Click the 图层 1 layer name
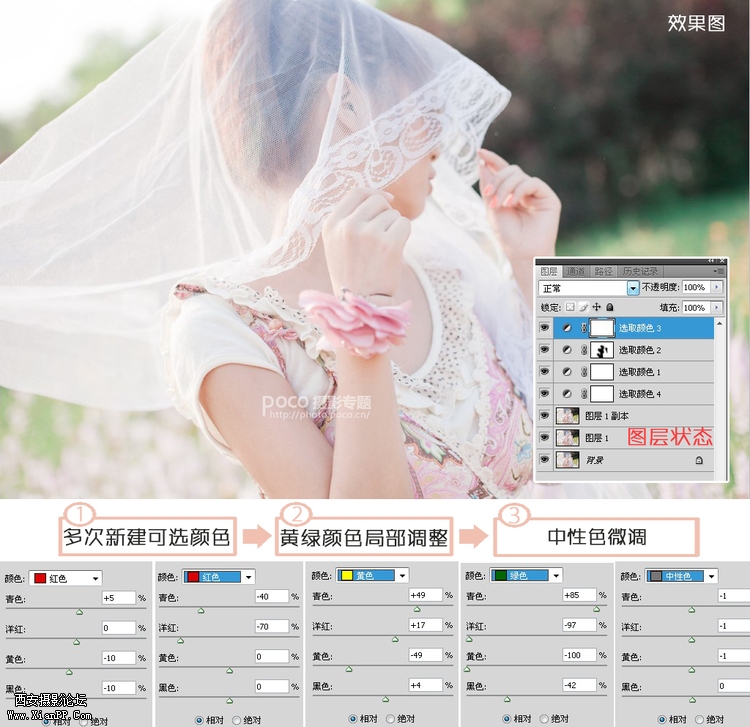750x727 pixels. 598,438
